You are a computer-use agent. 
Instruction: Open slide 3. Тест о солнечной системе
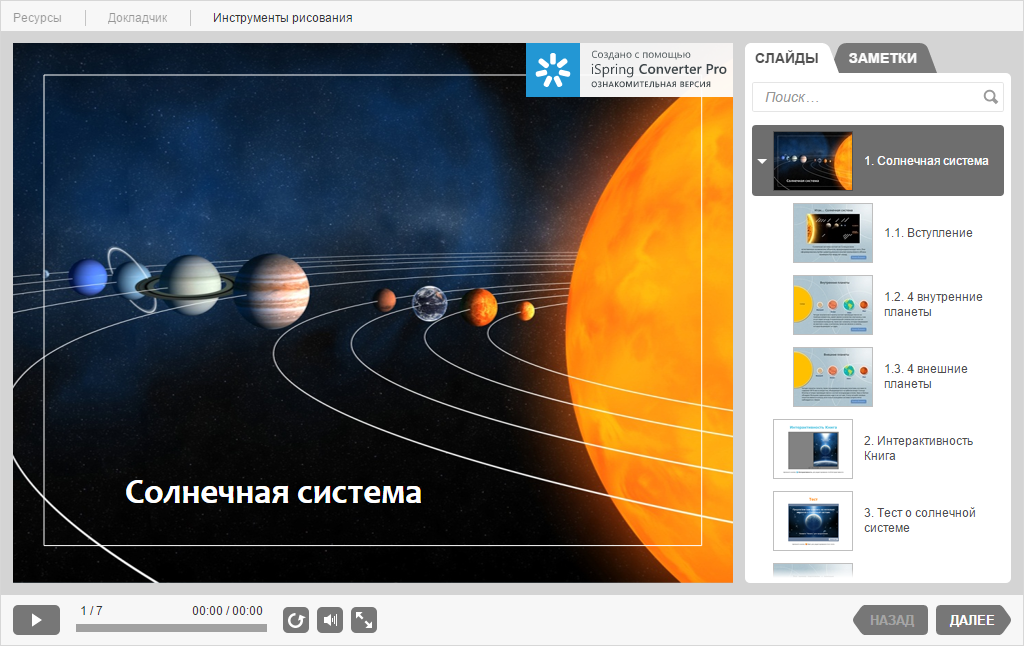920,520
